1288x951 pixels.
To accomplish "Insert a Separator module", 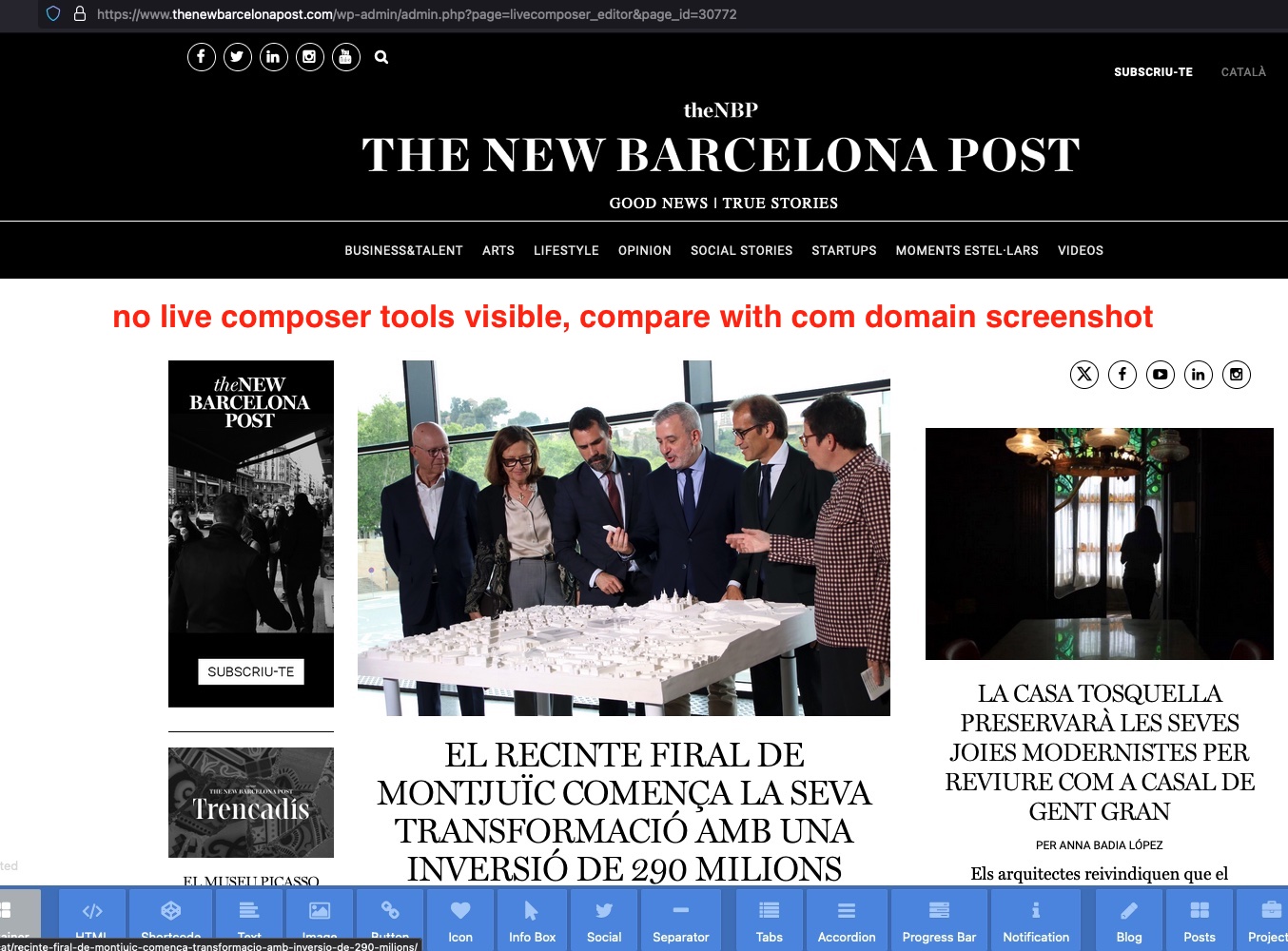I will [x=680, y=920].
